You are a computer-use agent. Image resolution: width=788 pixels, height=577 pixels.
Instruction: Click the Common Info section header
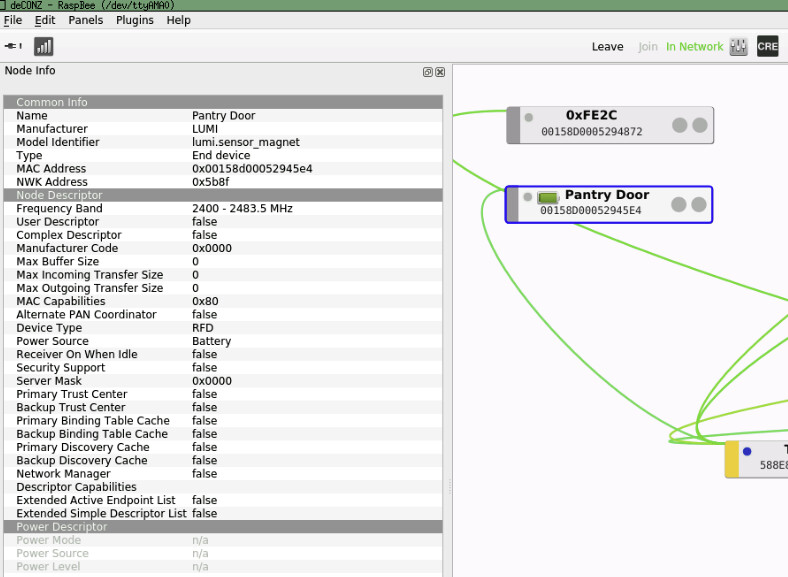pyautogui.click(x=223, y=102)
